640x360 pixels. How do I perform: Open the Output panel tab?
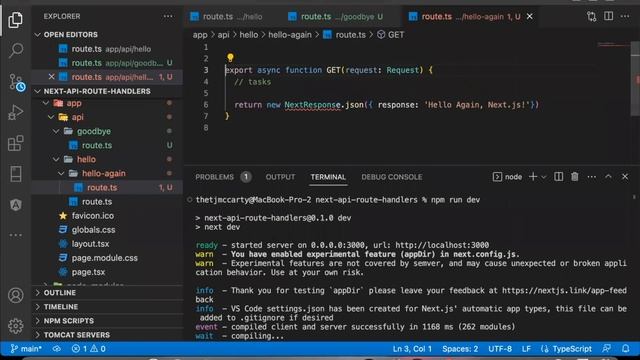(x=280, y=177)
